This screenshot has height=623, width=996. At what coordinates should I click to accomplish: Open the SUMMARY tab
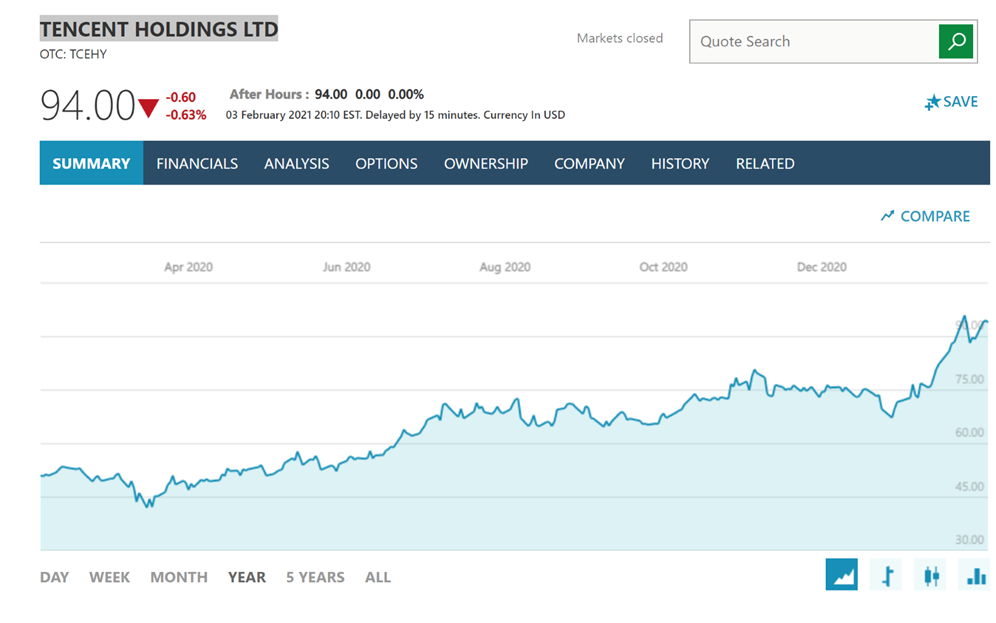91,163
